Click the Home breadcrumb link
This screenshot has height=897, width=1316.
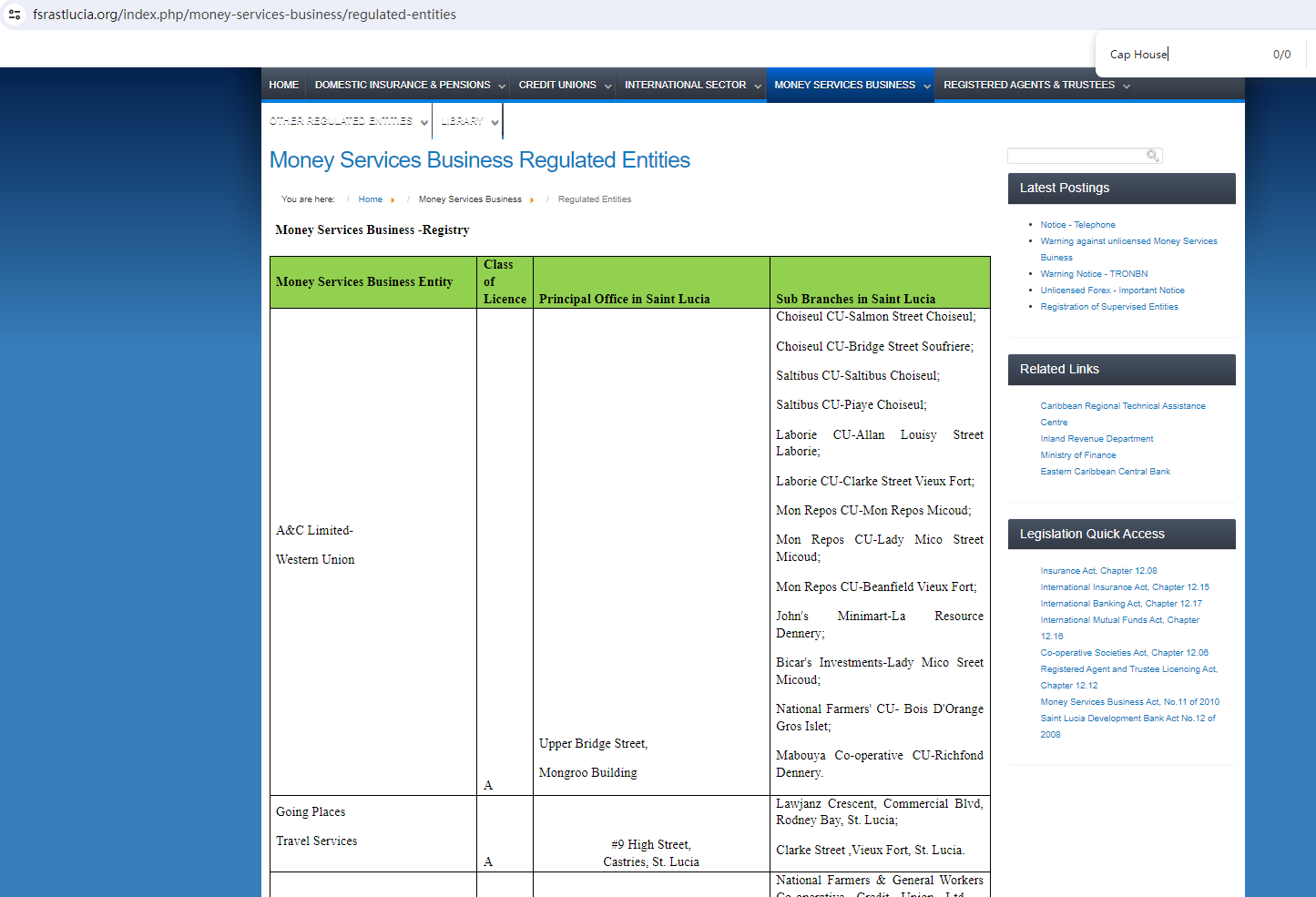(x=370, y=199)
